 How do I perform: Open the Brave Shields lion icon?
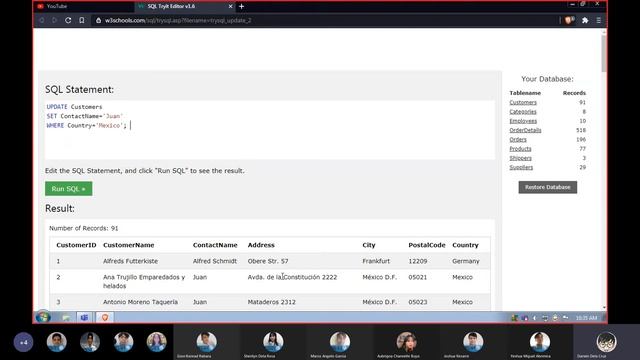pyautogui.click(x=569, y=20)
